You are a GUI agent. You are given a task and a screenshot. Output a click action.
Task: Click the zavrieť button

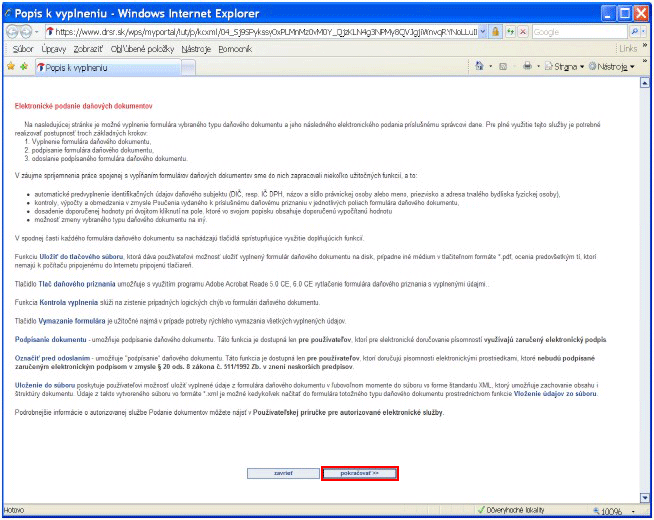click(283, 473)
